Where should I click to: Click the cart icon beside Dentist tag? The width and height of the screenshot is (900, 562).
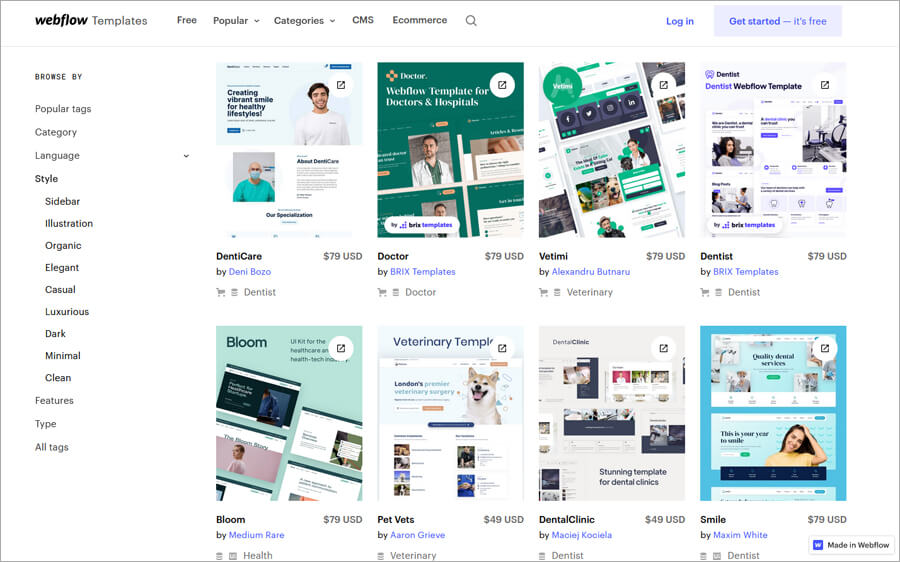click(x=704, y=292)
